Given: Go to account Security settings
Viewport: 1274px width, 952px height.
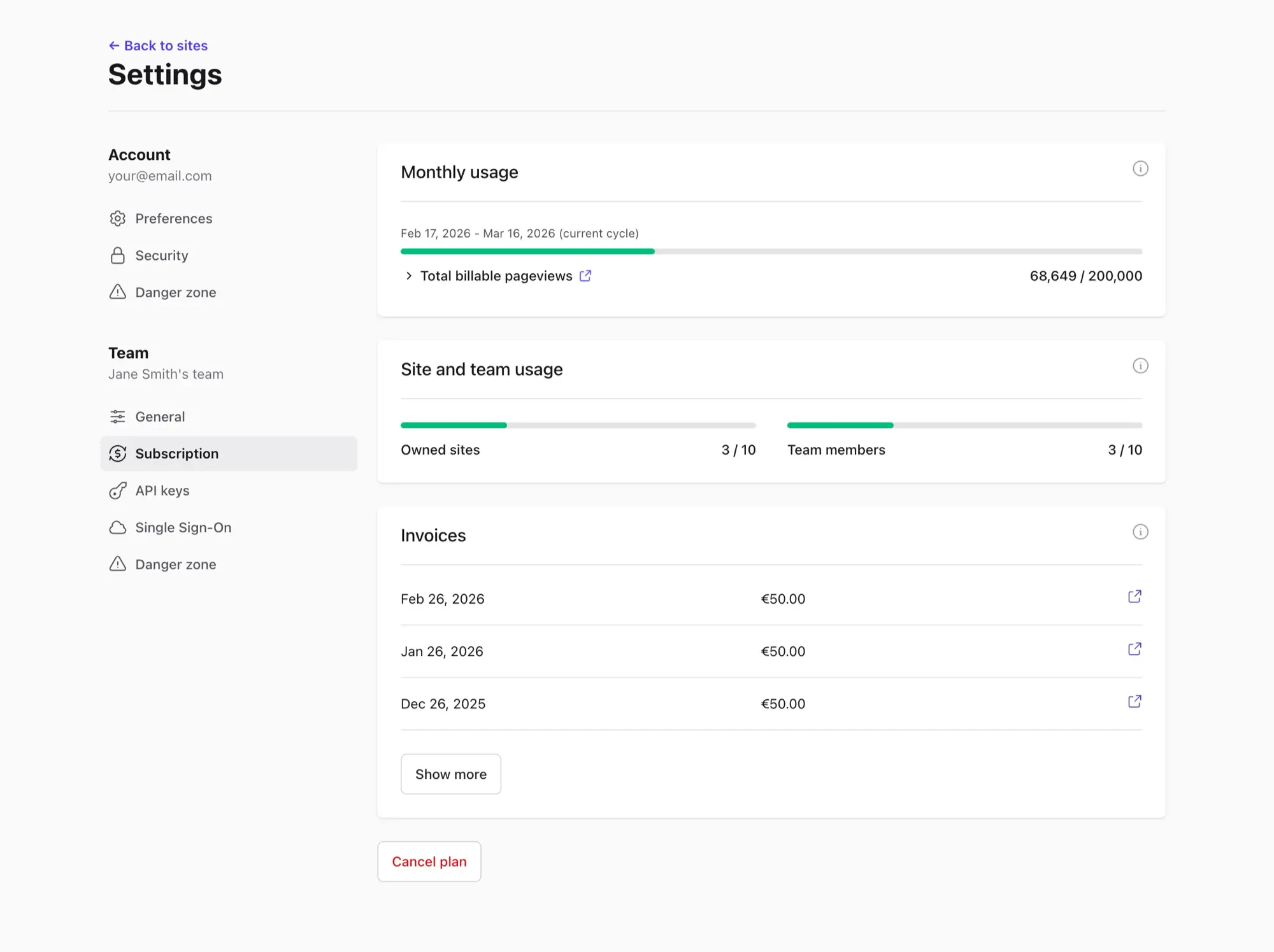Looking at the screenshot, I should click(161, 255).
